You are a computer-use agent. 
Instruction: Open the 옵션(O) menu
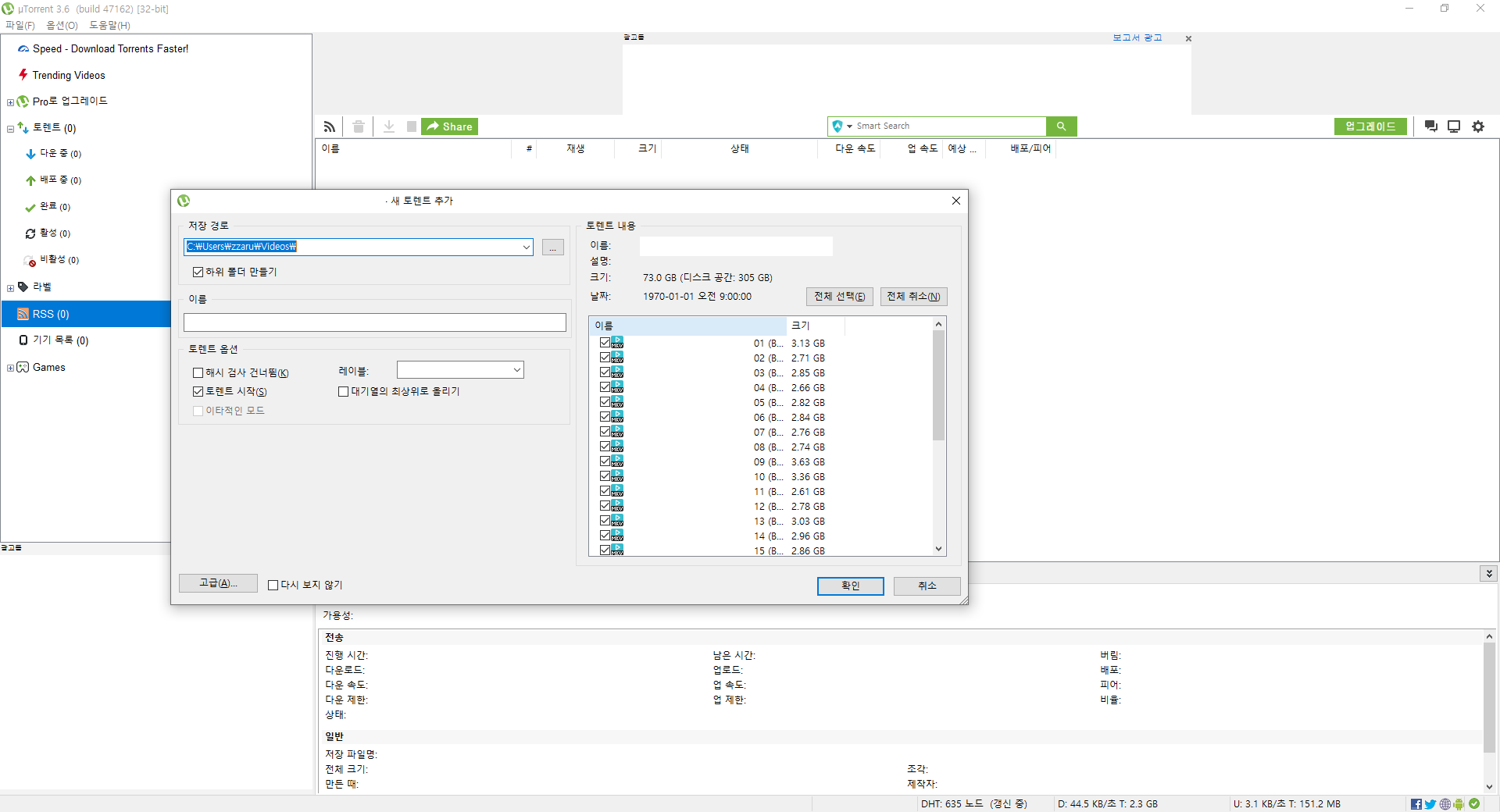pyautogui.click(x=62, y=25)
